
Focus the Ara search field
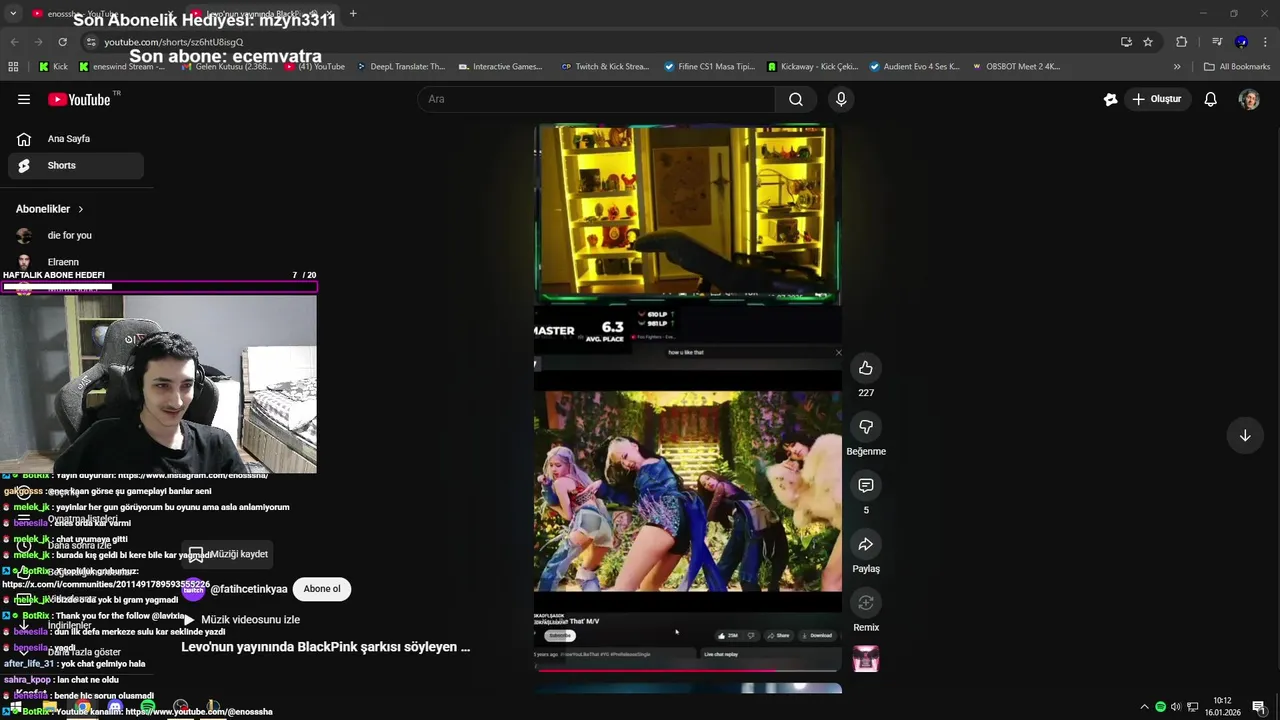pyautogui.click(x=598, y=99)
